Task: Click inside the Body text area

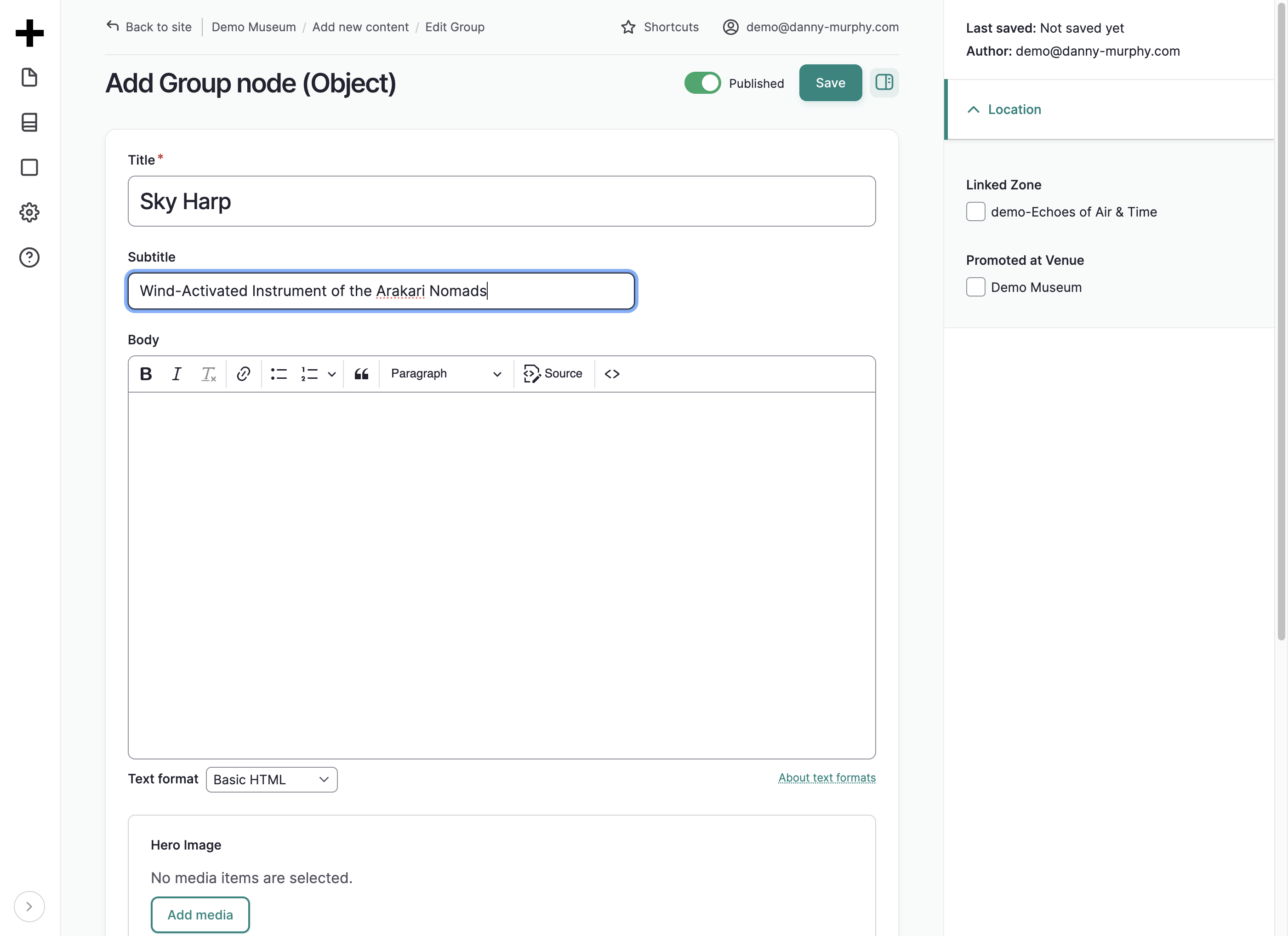Action: (x=502, y=575)
